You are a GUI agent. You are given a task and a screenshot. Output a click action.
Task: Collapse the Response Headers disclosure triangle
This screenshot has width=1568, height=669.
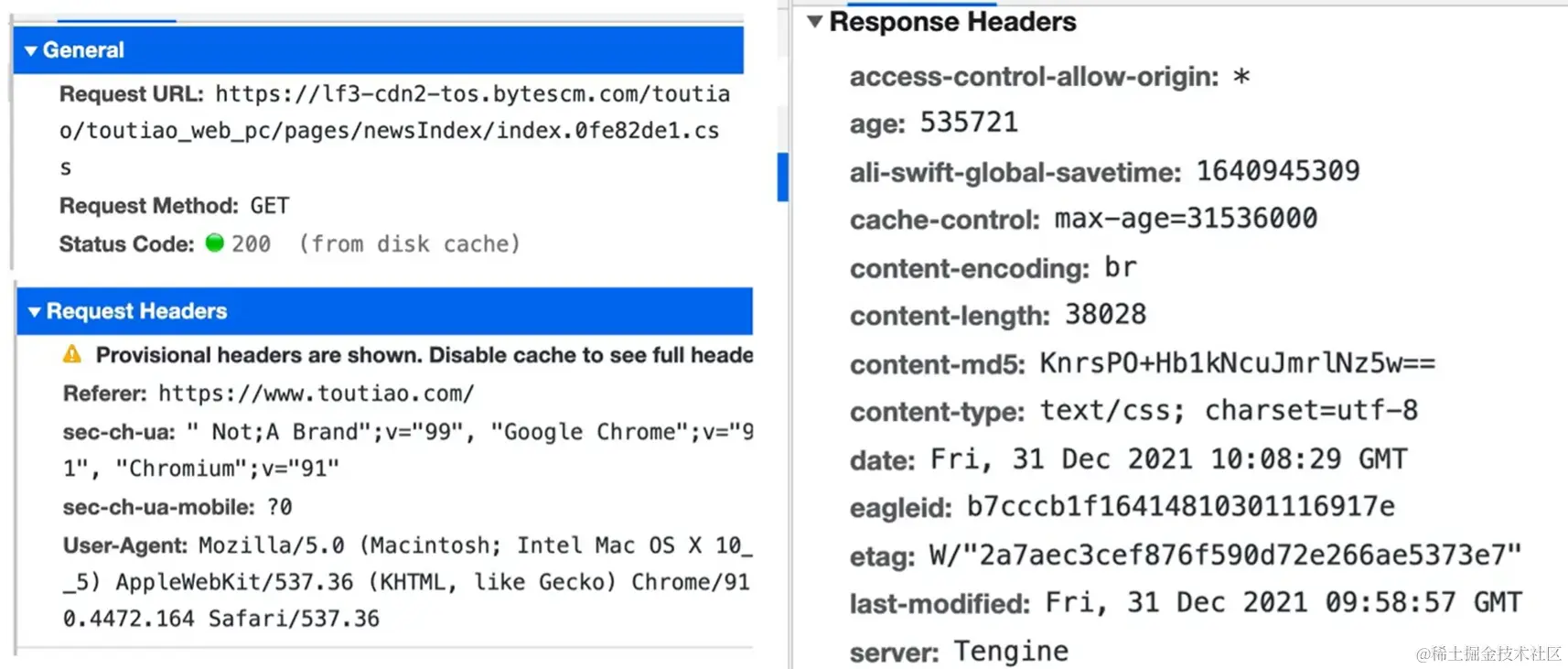(814, 21)
